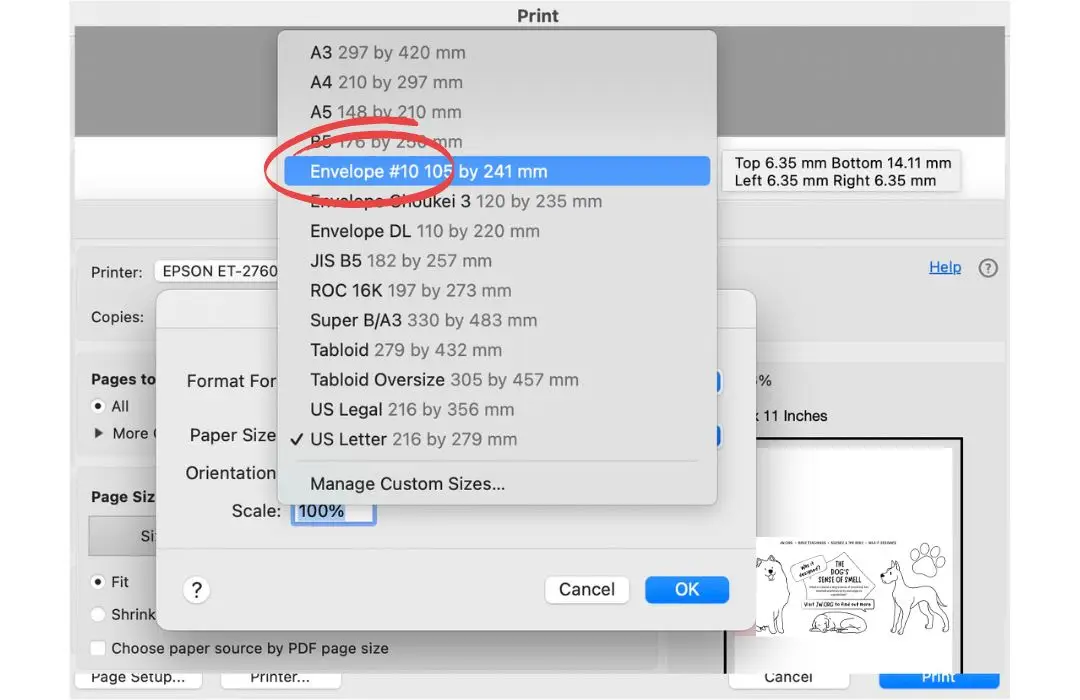1080x700 pixels.
Task: Open the Help link
Action: coord(944,268)
